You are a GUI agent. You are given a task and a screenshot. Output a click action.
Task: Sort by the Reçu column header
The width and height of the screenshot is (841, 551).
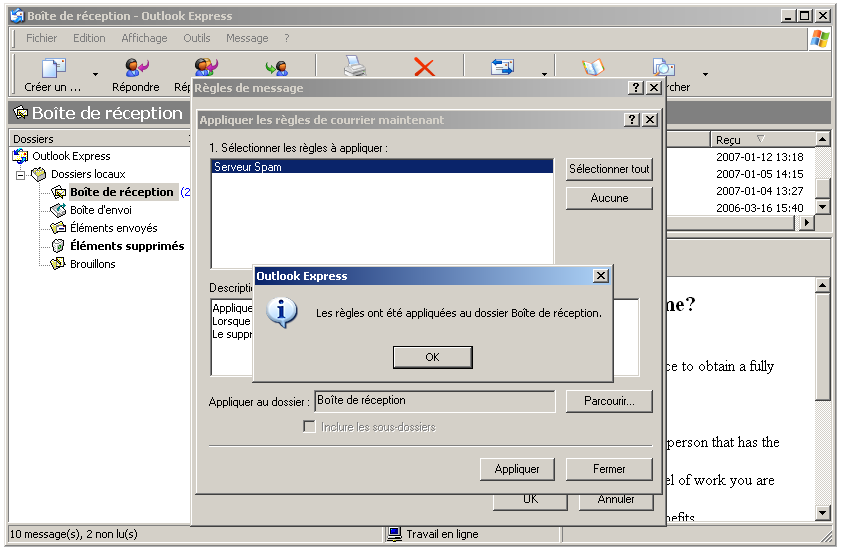coord(762,139)
